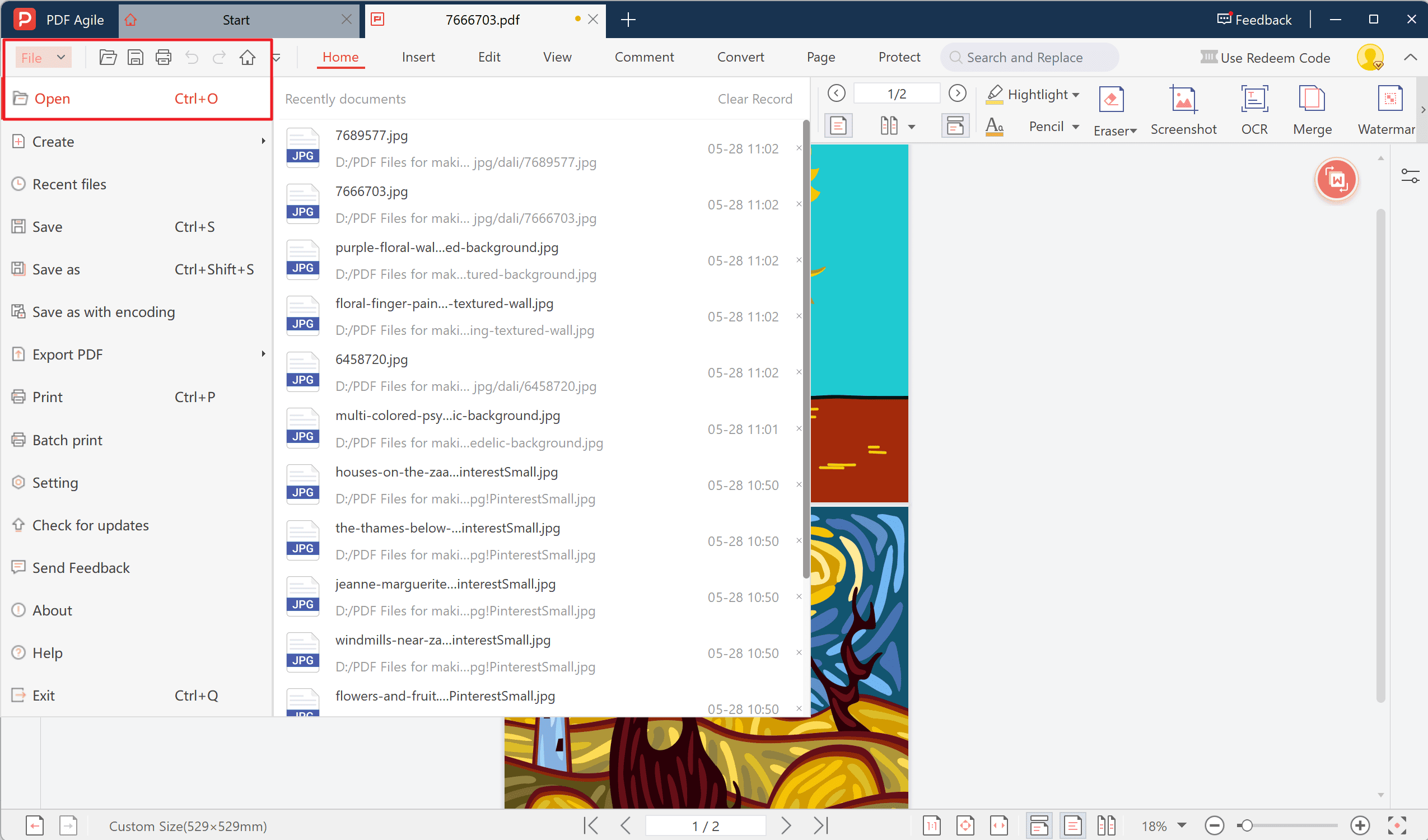The width and height of the screenshot is (1428, 840).
Task: Remove 7666703.jpg from recent list
Action: 799,204
